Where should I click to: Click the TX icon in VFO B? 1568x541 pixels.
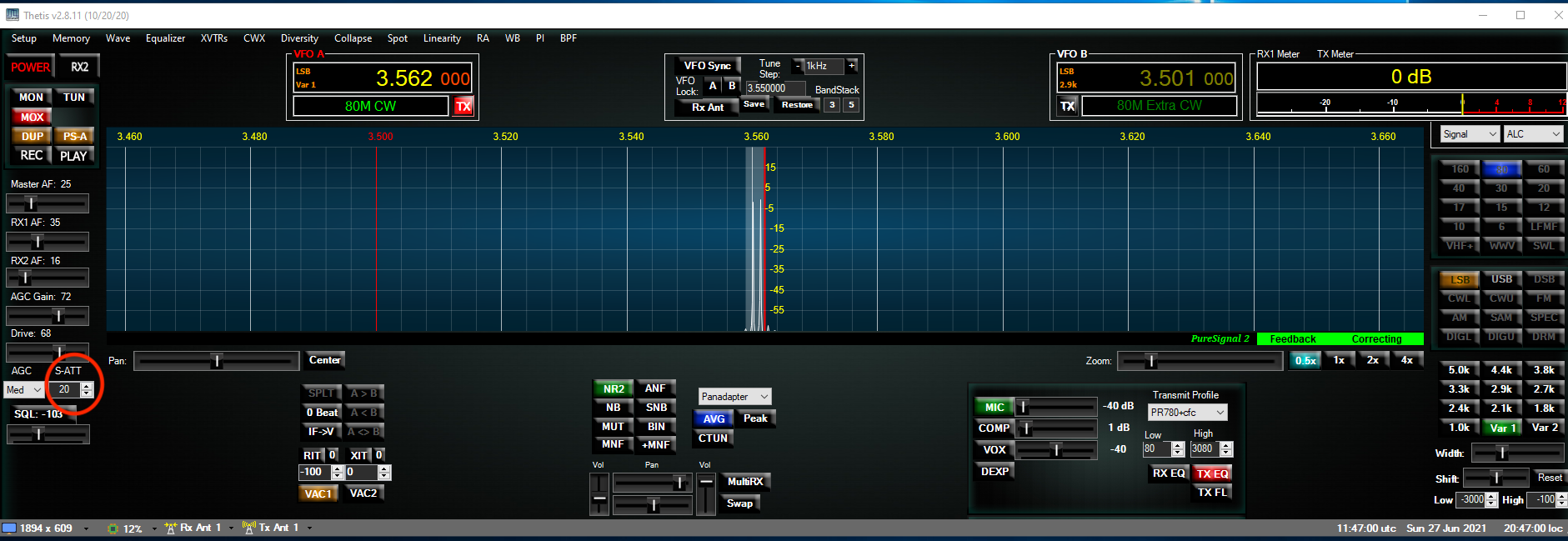coord(1067,106)
